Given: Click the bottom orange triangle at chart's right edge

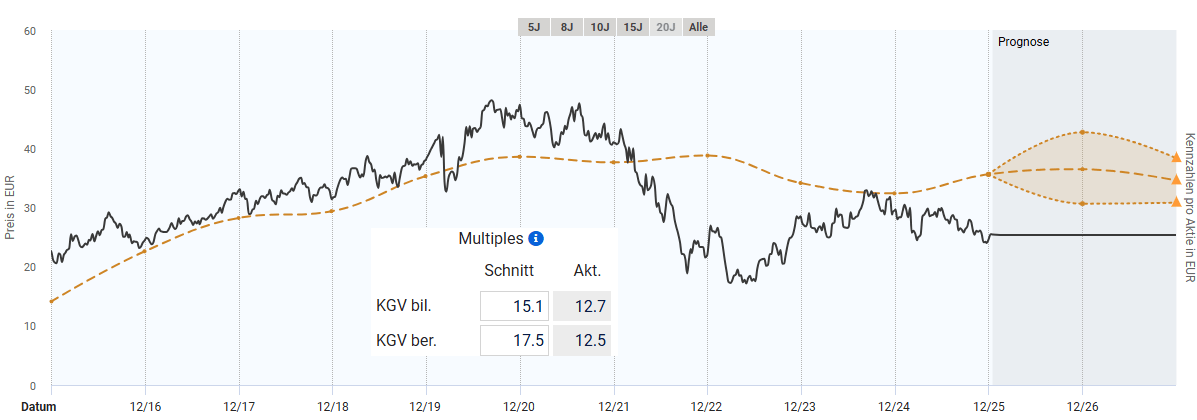Looking at the screenshot, I should point(1176,202).
